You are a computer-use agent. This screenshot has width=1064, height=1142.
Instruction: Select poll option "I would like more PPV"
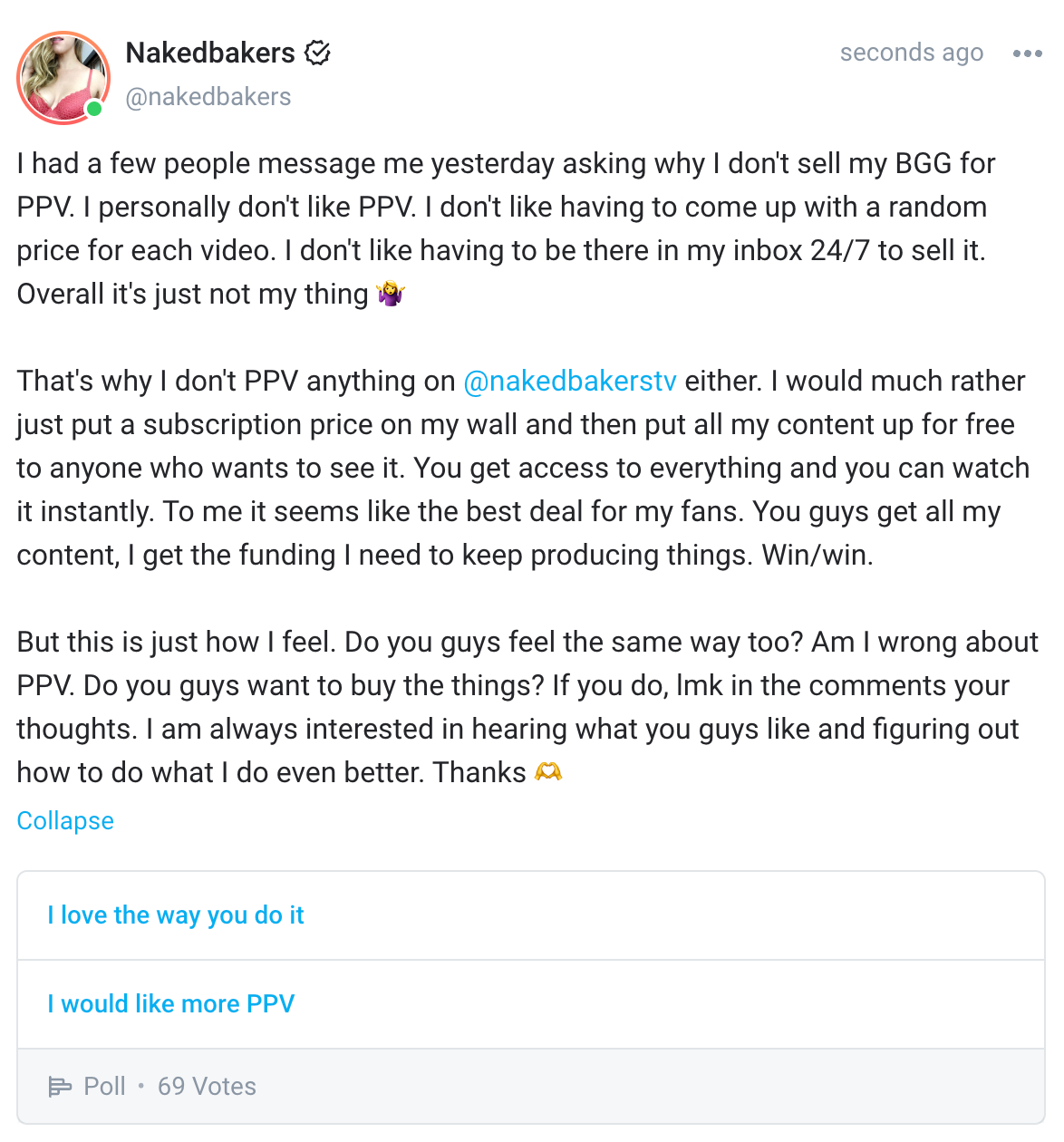tap(171, 1004)
